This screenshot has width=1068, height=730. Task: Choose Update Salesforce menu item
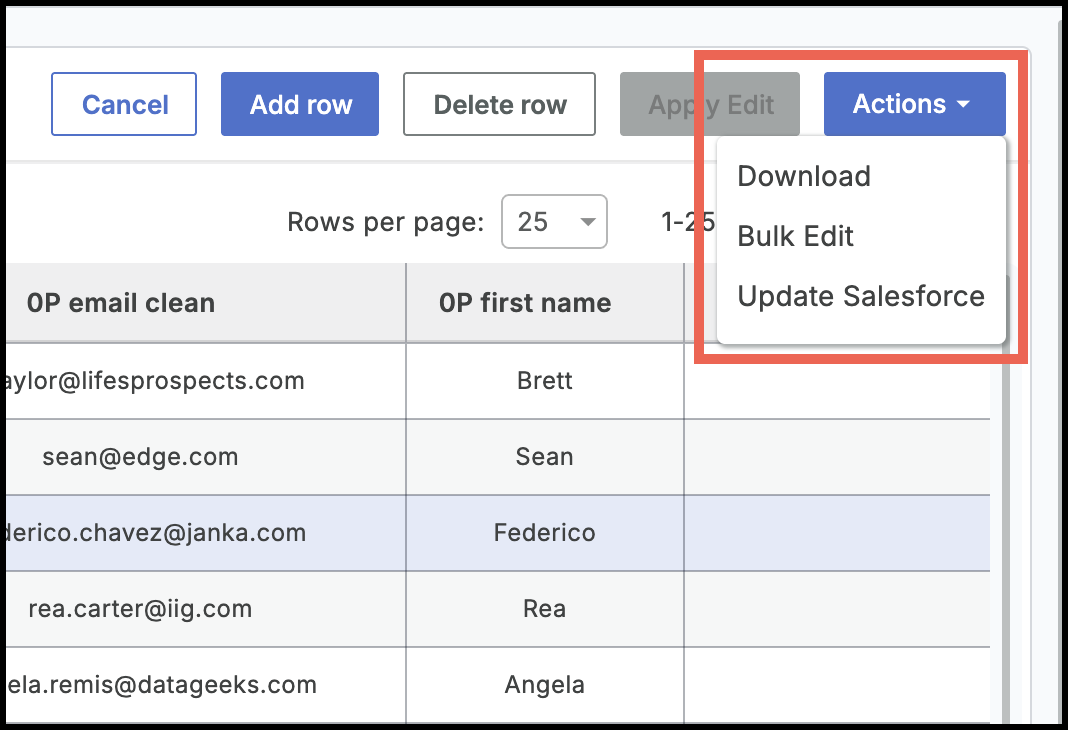[x=860, y=296]
